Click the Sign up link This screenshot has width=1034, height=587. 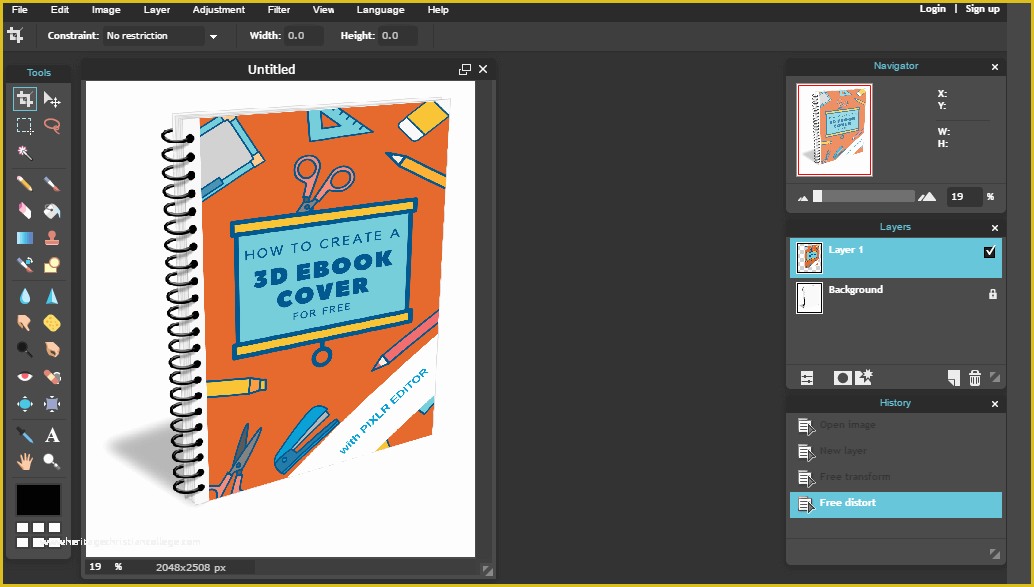click(983, 9)
